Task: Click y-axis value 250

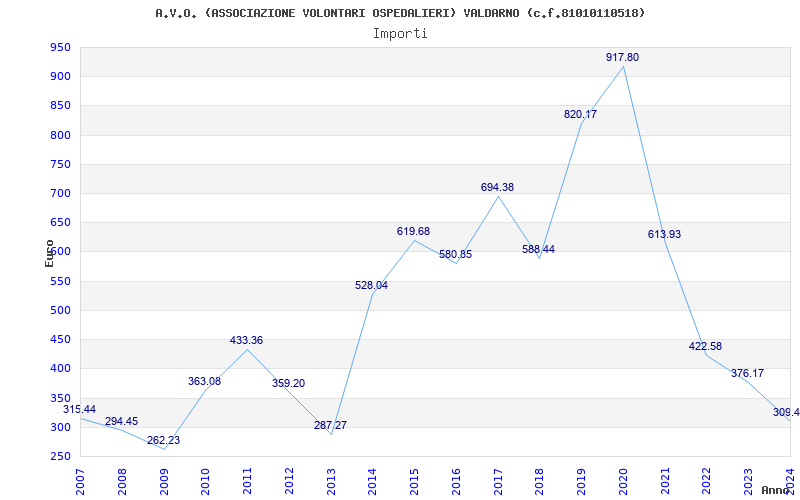Action: (x=60, y=456)
